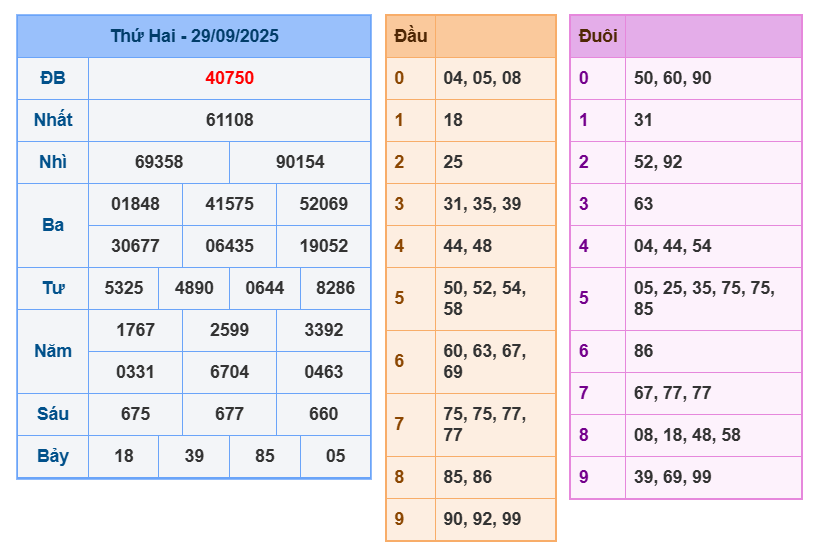
Task: Select third prize number 52069
Action: click(323, 204)
